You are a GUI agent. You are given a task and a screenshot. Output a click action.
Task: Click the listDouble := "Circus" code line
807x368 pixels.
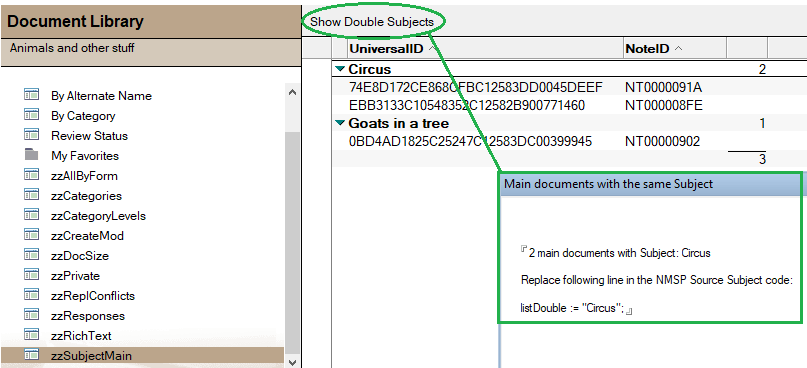572,308
